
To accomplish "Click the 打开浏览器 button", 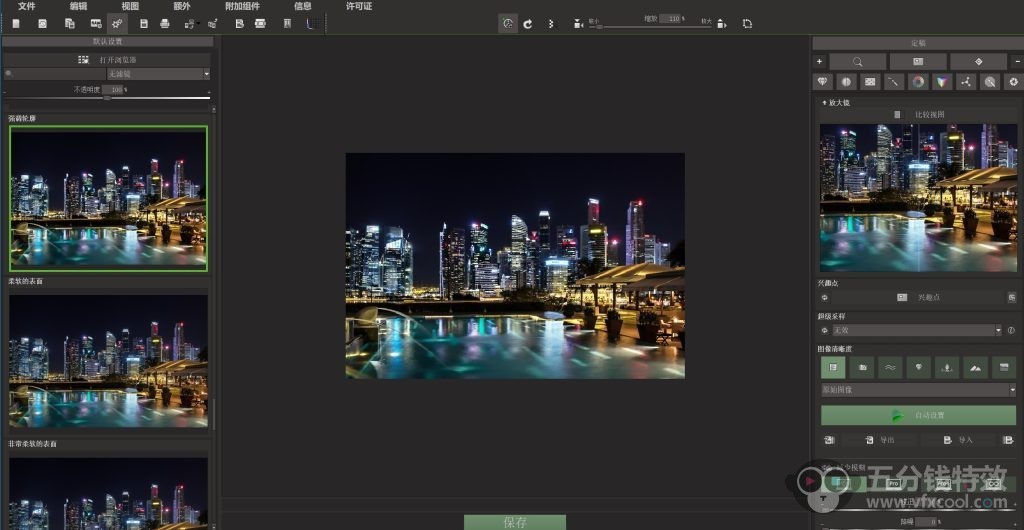I will click(108, 59).
